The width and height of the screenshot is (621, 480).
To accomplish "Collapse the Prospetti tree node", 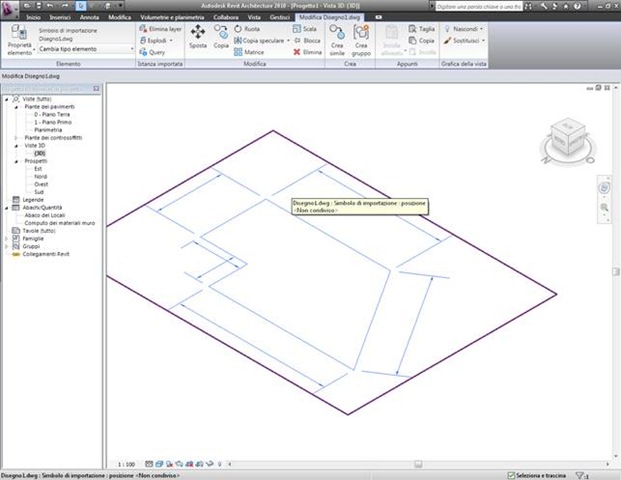I will click(x=16, y=161).
